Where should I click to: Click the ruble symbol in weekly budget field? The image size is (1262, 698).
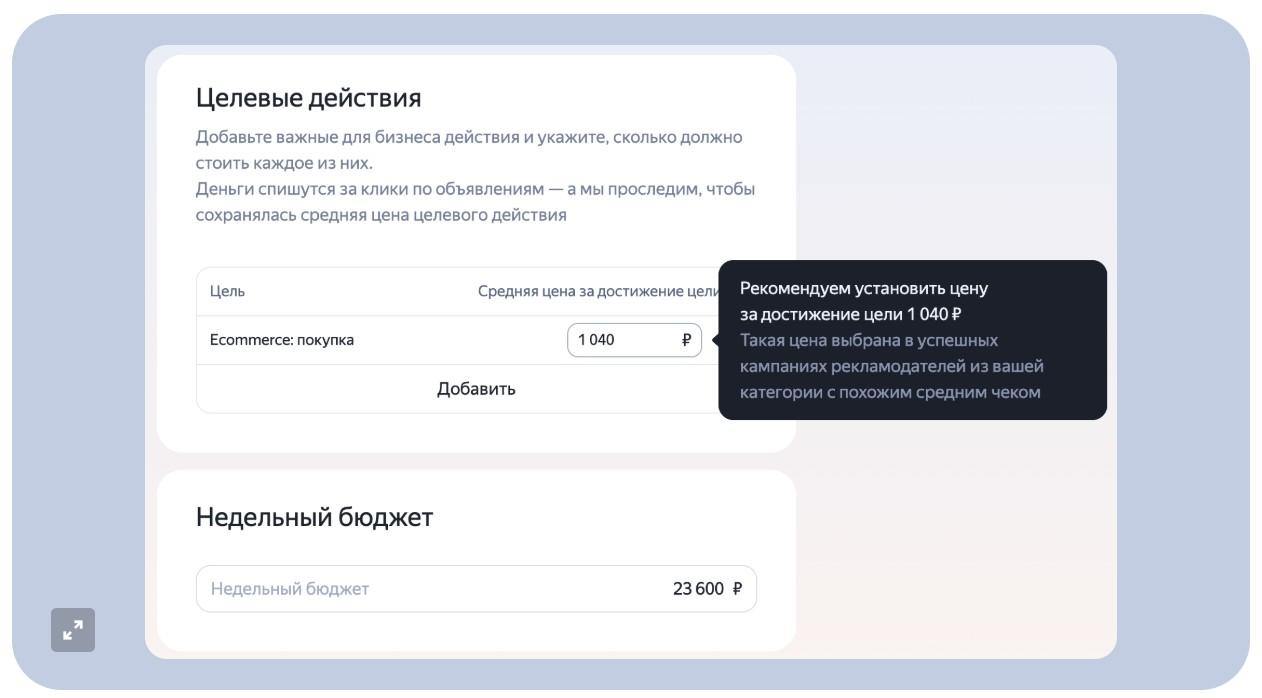click(738, 589)
